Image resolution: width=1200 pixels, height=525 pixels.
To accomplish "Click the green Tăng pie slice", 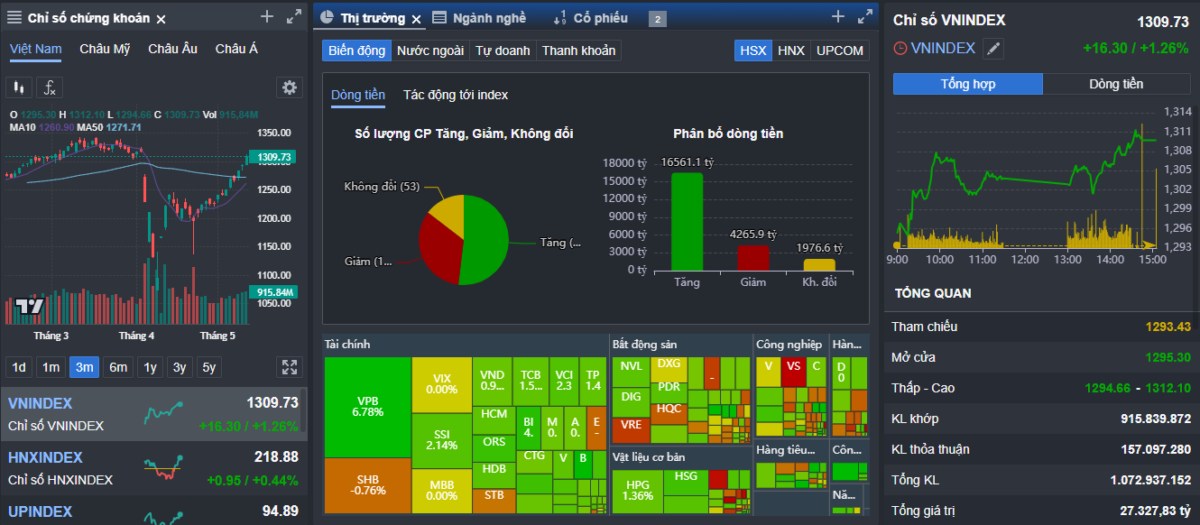I will tap(486, 242).
